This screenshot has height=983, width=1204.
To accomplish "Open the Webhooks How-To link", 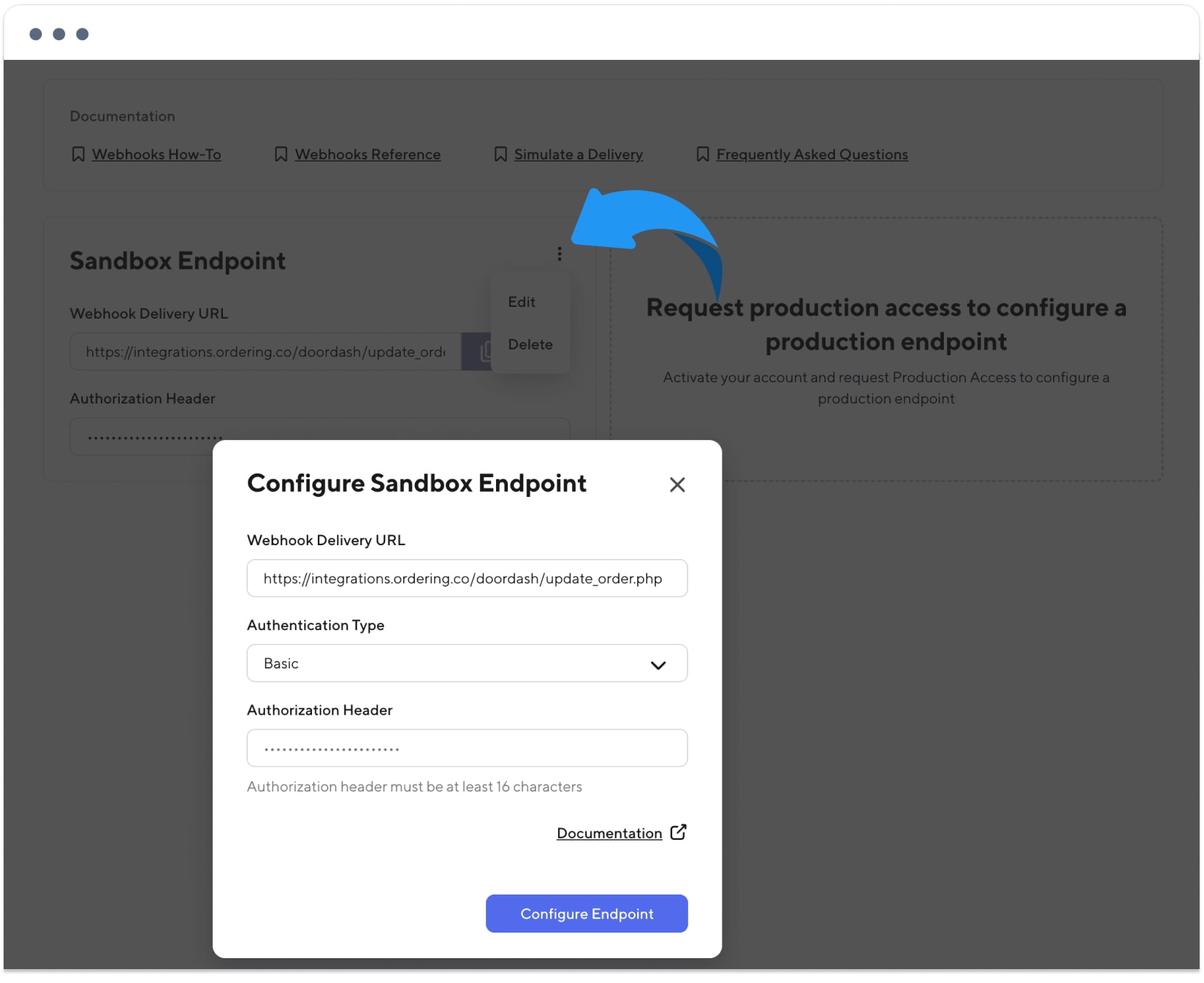I will coord(156,154).
